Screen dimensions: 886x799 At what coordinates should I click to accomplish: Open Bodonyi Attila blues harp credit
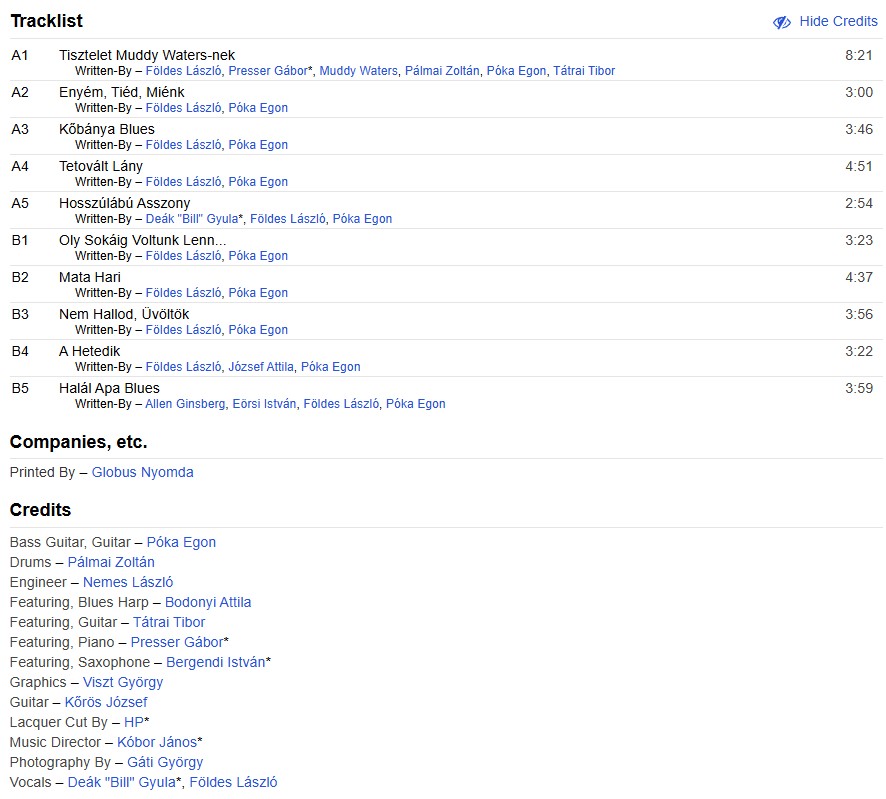[208, 602]
